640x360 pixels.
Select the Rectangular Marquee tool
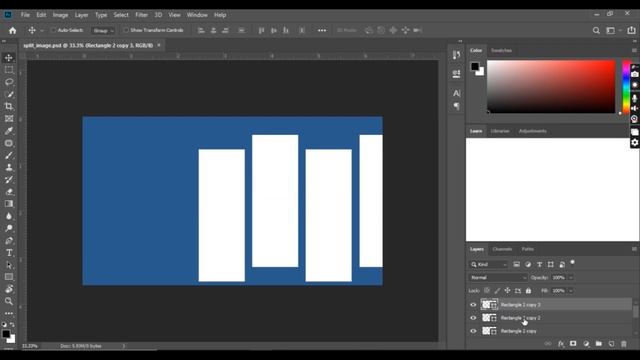click(x=9, y=70)
